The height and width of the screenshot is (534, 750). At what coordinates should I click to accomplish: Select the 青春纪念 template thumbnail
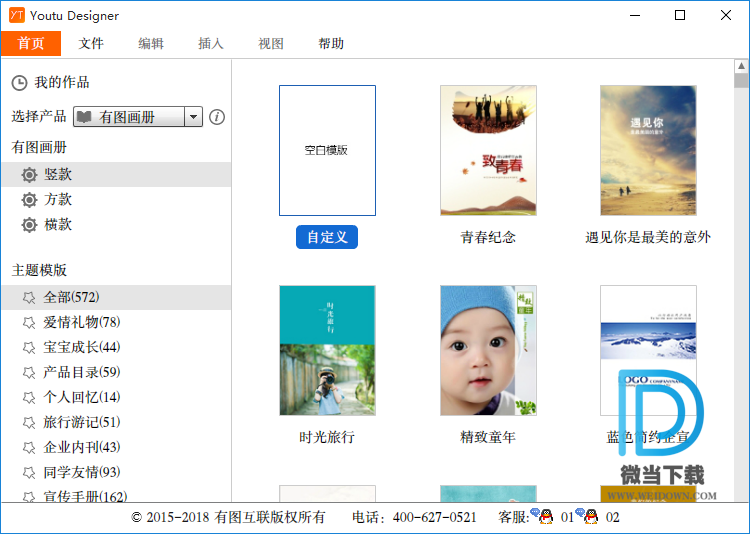coord(488,150)
